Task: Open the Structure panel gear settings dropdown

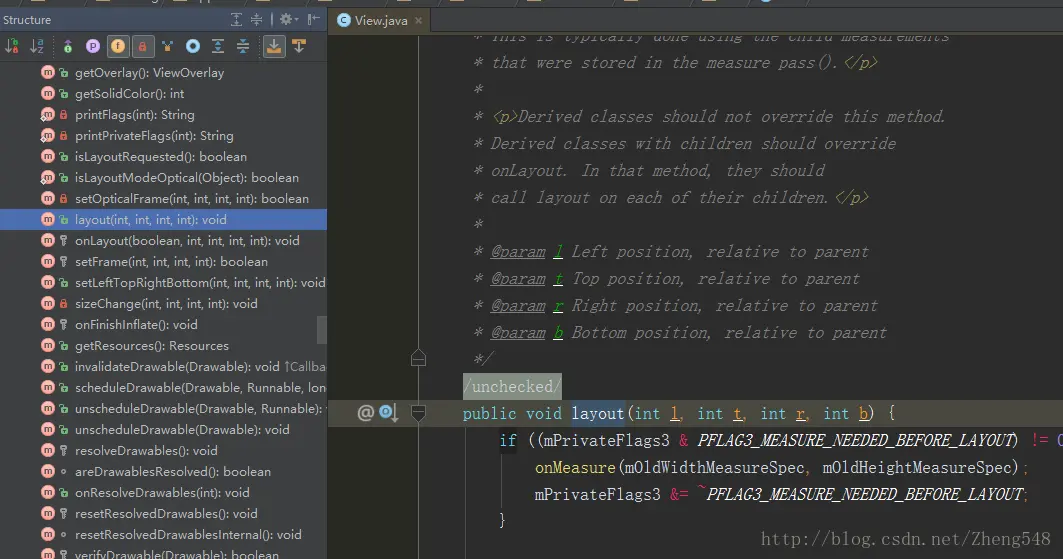Action: 289,20
